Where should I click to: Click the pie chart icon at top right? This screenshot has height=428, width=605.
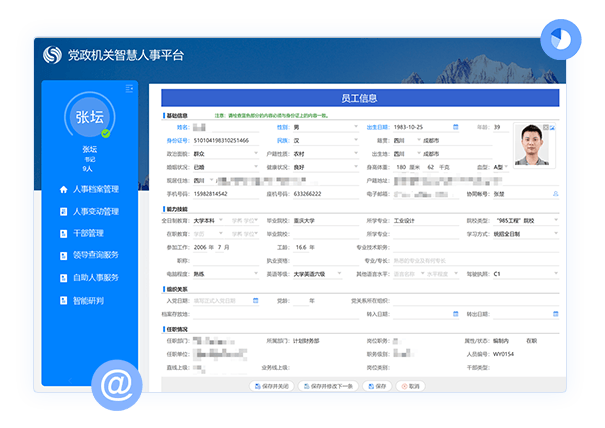point(559,41)
